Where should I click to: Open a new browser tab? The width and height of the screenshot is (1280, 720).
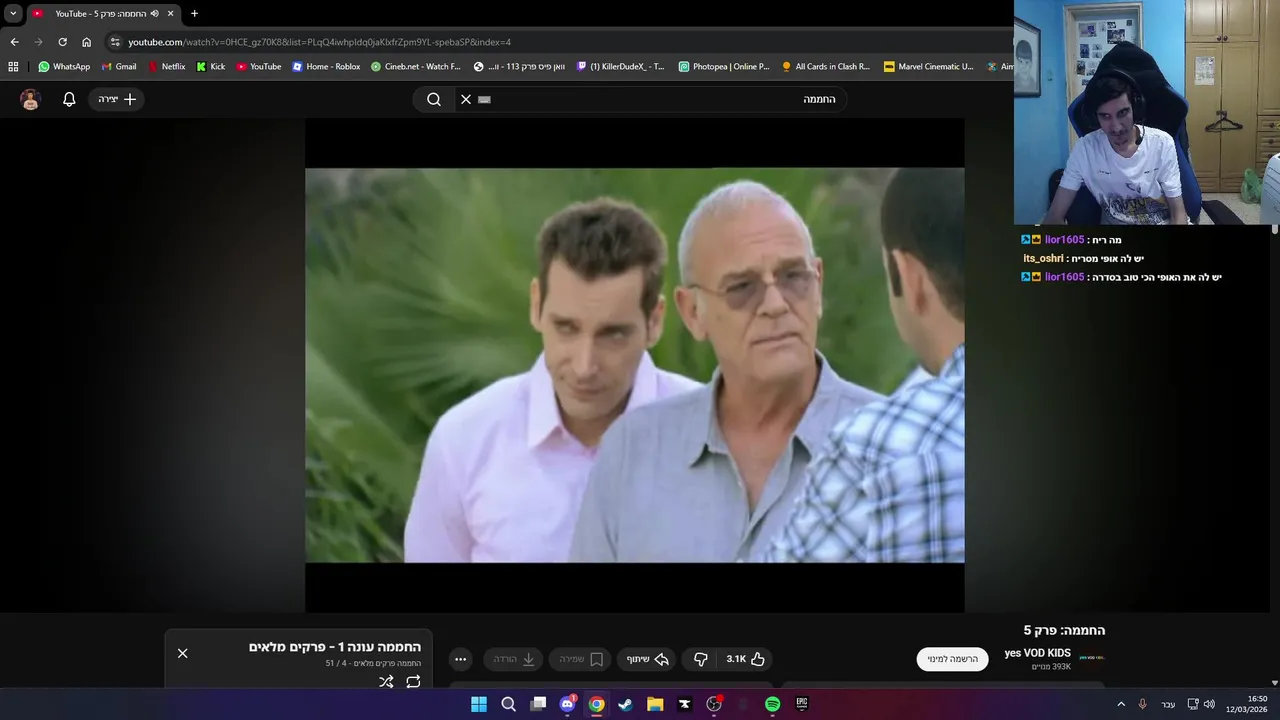(x=194, y=13)
